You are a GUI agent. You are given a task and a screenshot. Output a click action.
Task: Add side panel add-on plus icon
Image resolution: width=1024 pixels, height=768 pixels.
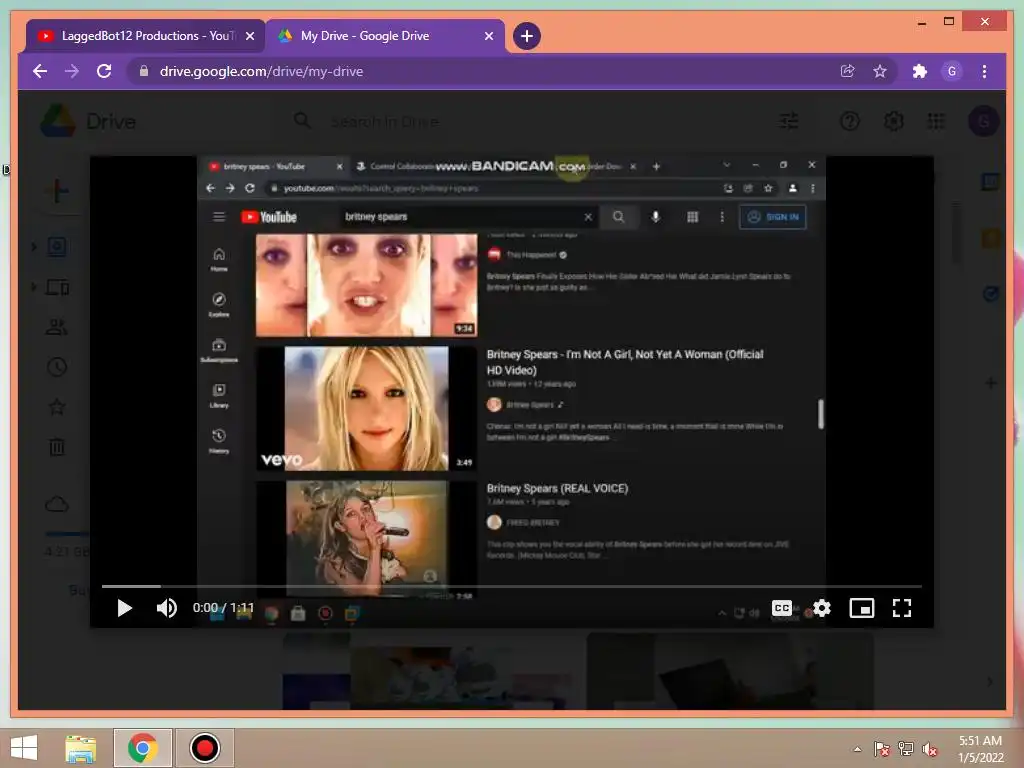pos(991,383)
